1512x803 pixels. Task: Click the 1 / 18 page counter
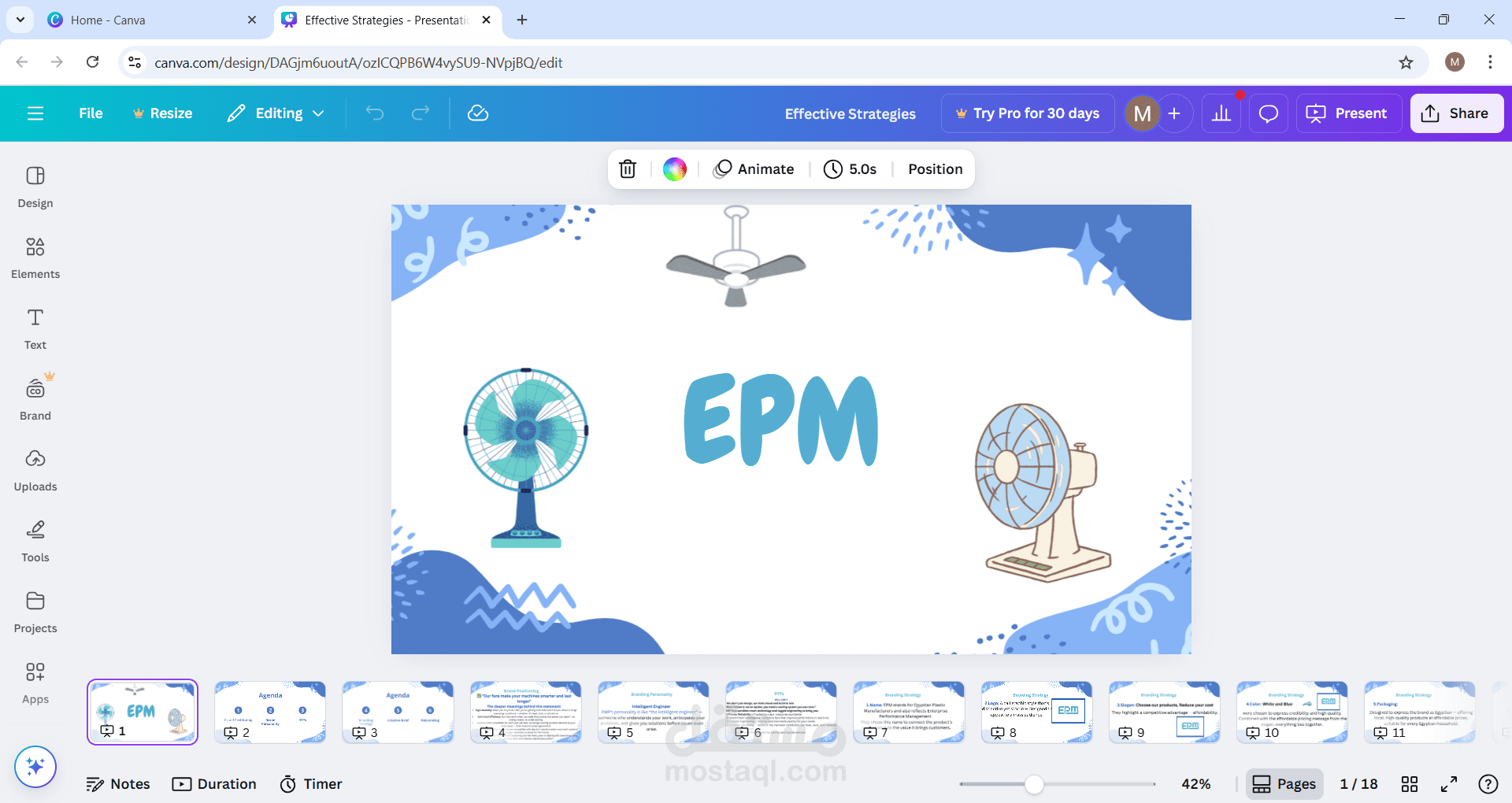1358,784
